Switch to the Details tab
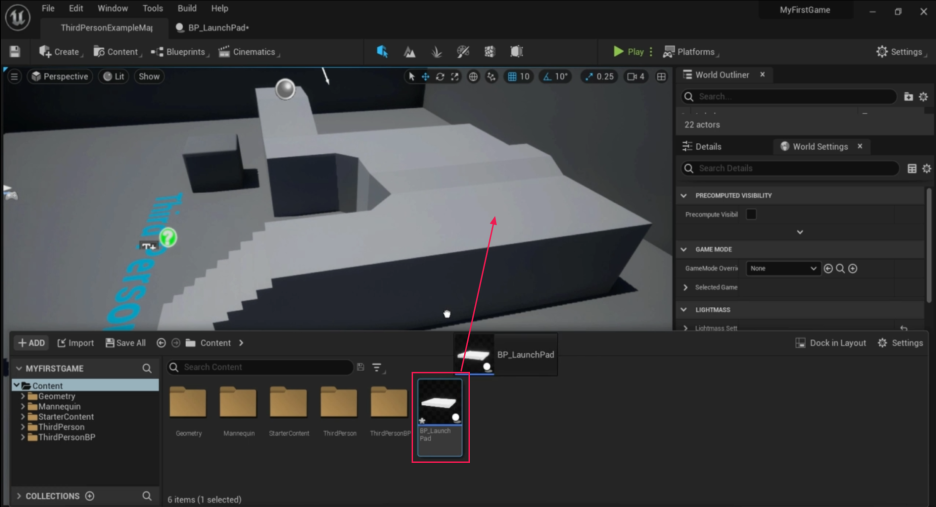 (x=702, y=146)
